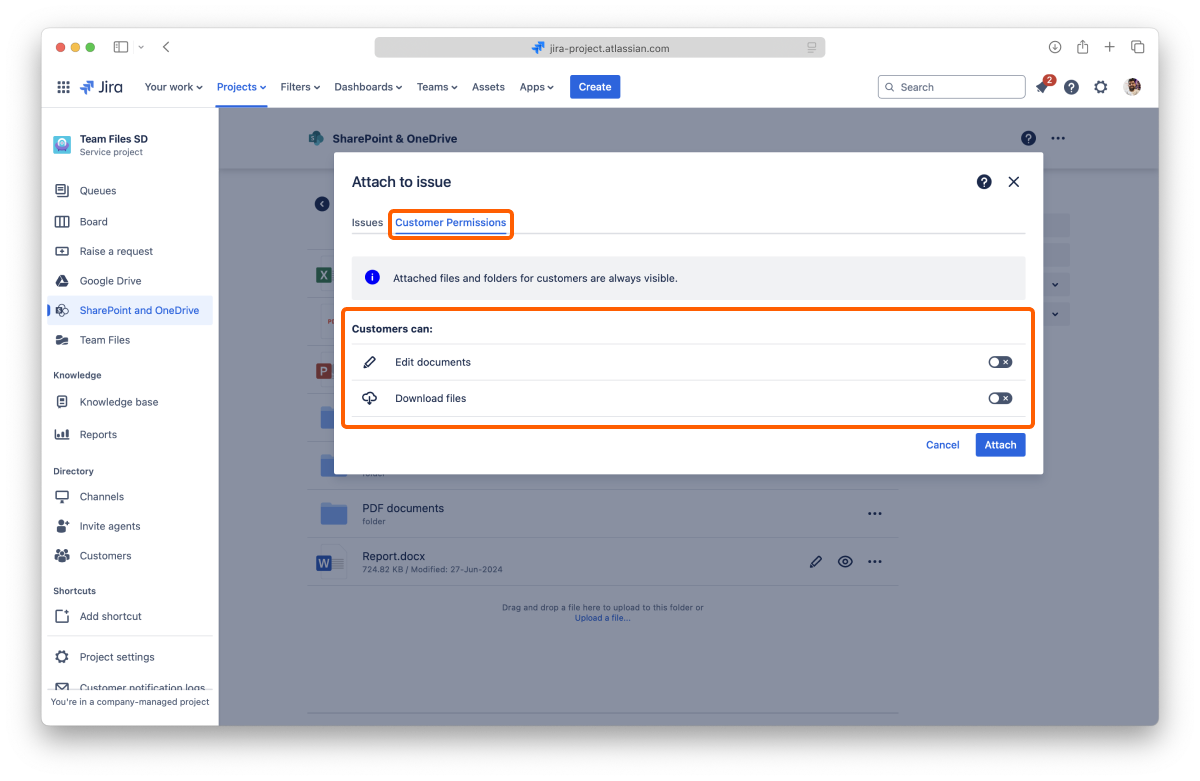
Task: Select the Customer Permissions tab
Action: pos(450,222)
